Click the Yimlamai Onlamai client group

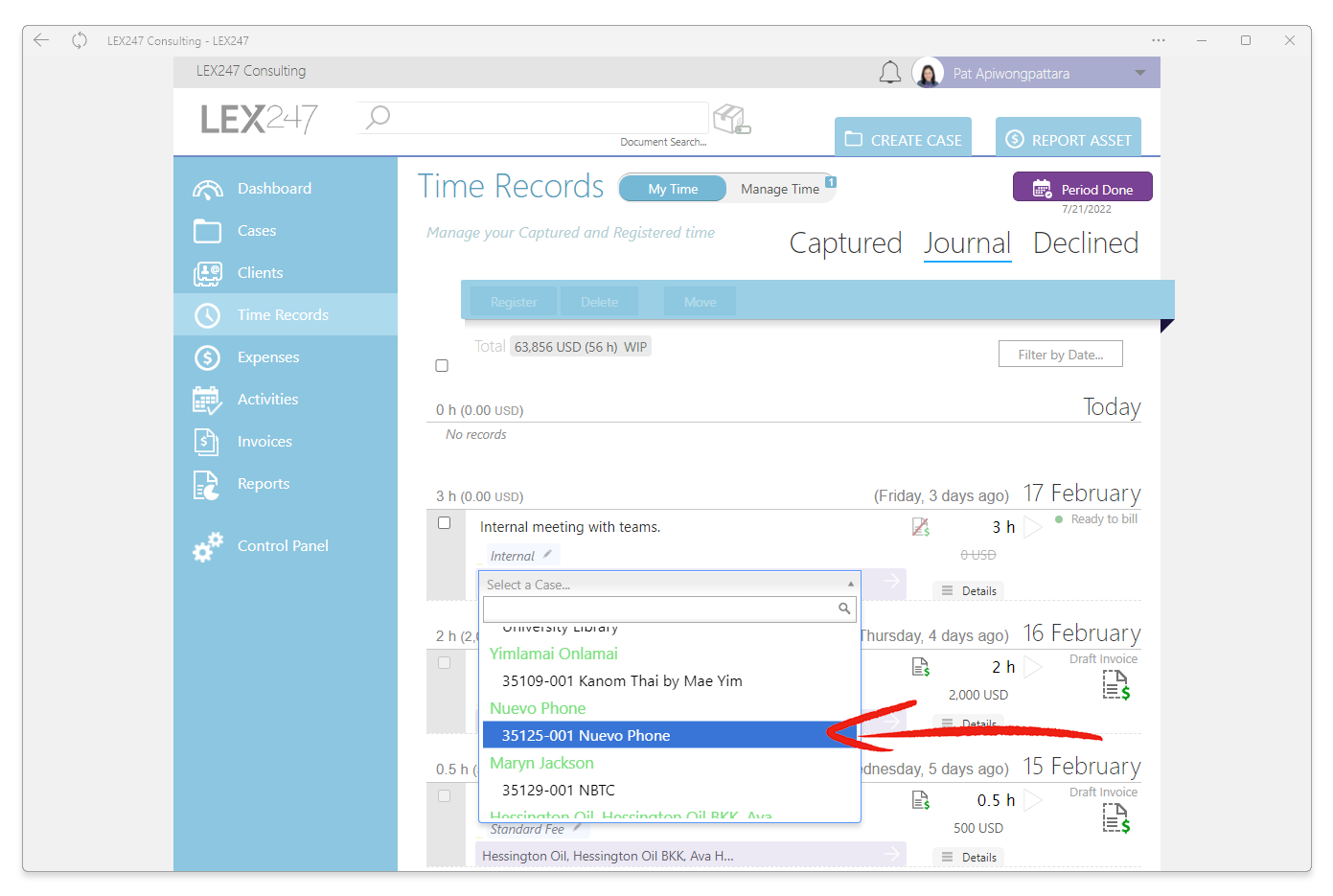[x=554, y=654]
